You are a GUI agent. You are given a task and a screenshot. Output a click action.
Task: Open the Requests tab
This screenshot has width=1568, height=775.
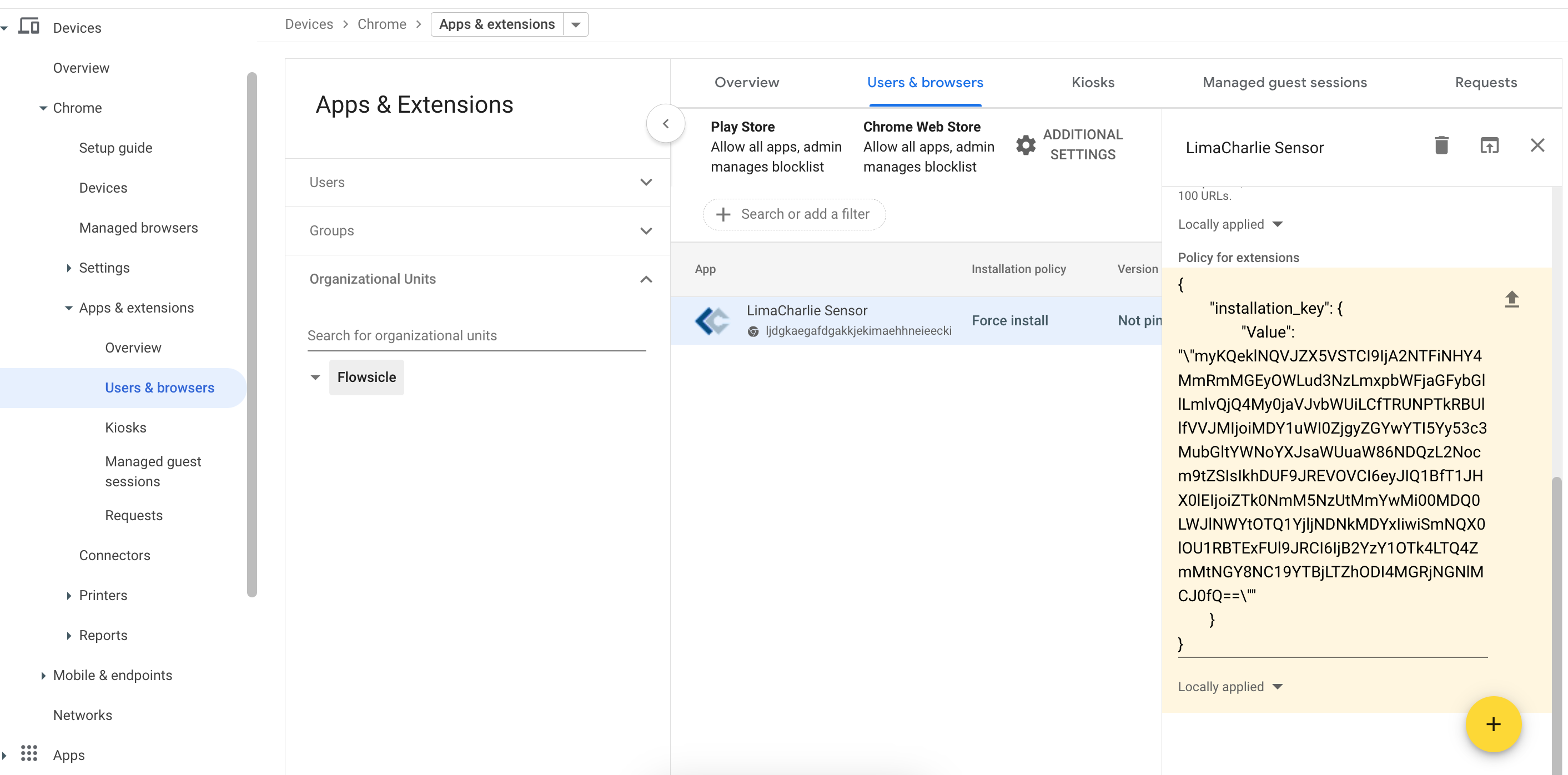click(x=1485, y=83)
